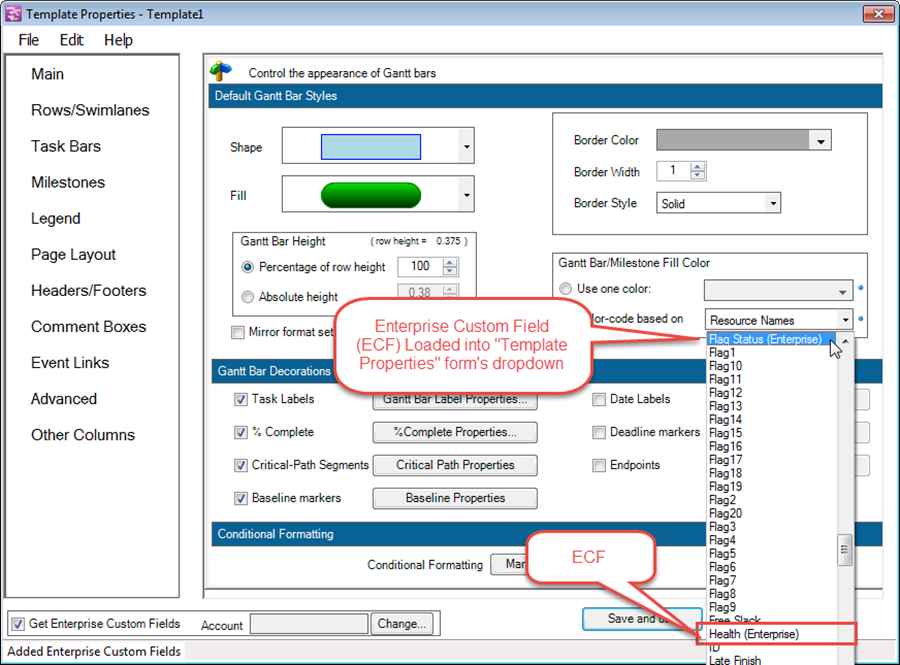Open the File menu
900x665 pixels.
point(29,40)
